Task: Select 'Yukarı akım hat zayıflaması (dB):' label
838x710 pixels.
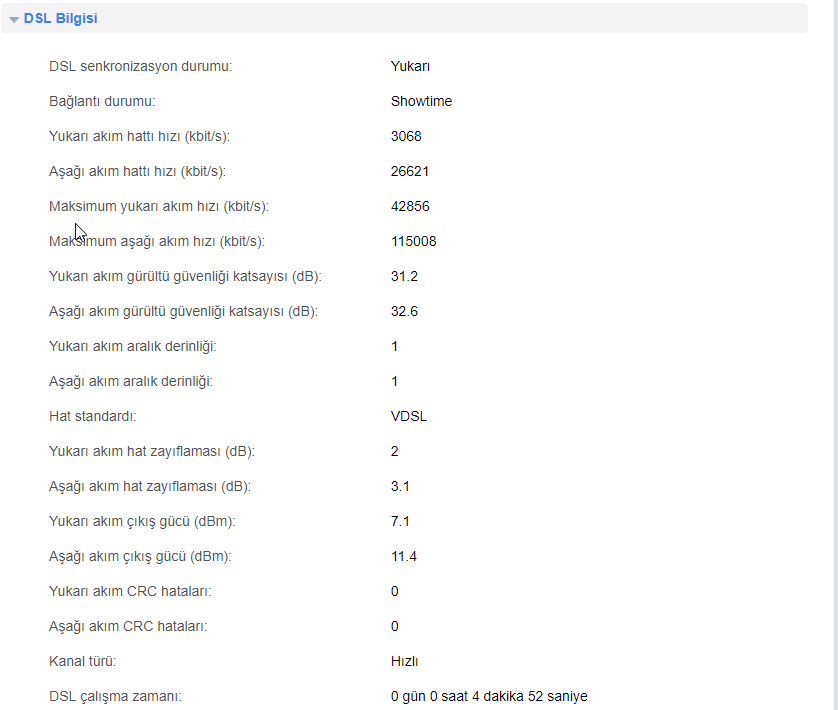Action: [x=152, y=451]
